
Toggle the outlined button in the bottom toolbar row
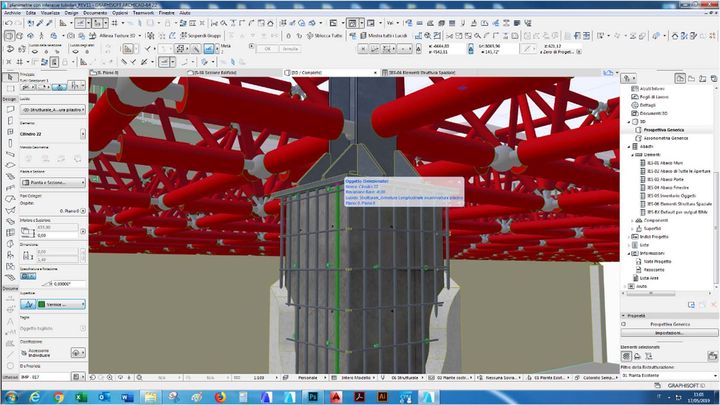tap(54, 62)
